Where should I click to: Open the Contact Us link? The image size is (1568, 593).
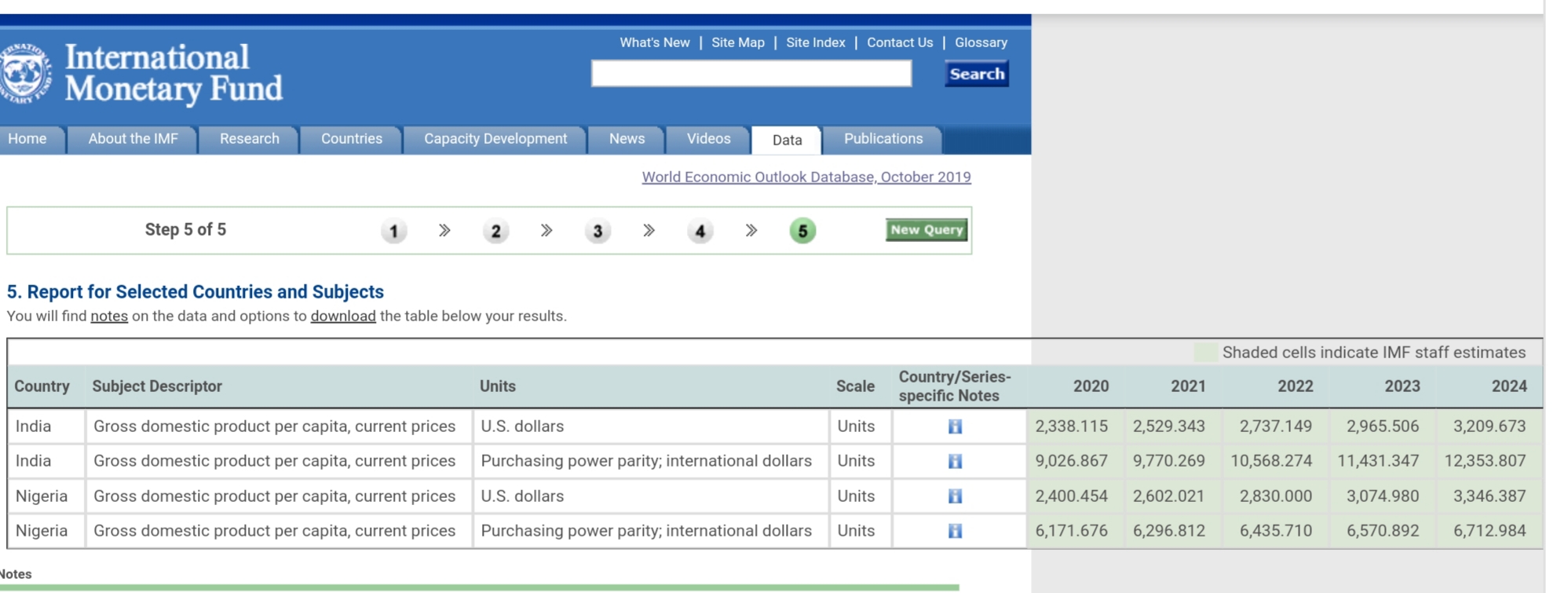click(900, 42)
